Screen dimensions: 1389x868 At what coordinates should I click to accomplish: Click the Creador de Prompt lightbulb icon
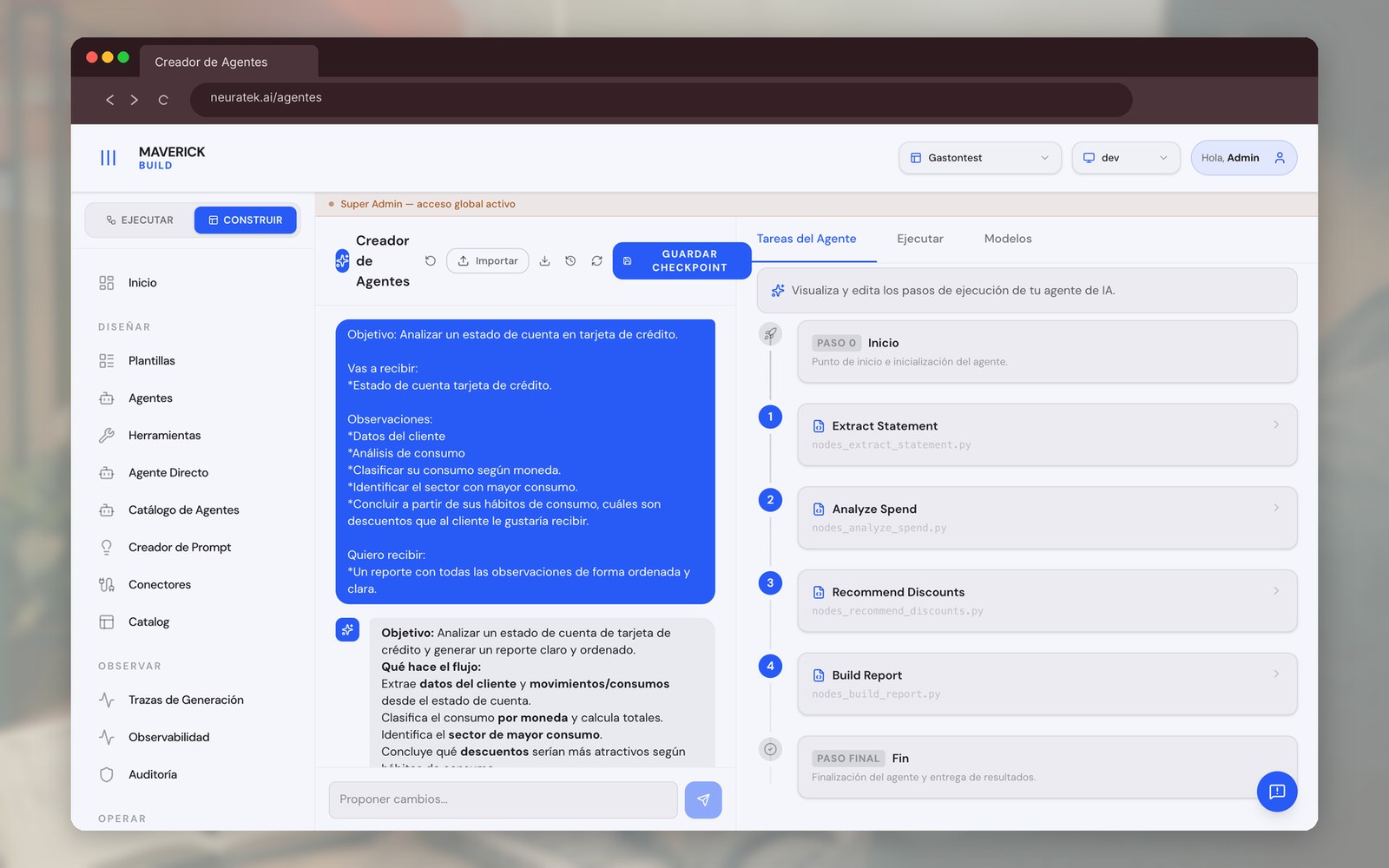[x=107, y=548]
